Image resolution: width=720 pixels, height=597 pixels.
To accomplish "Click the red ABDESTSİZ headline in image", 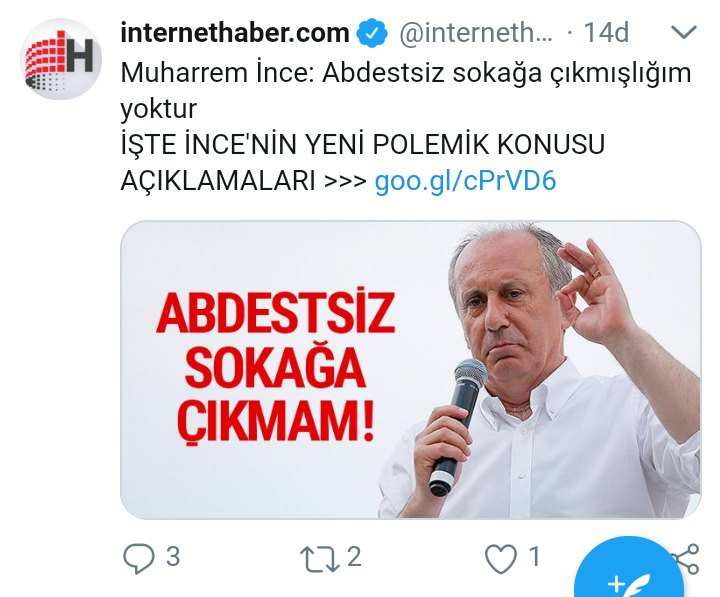I will pyautogui.click(x=276, y=313).
